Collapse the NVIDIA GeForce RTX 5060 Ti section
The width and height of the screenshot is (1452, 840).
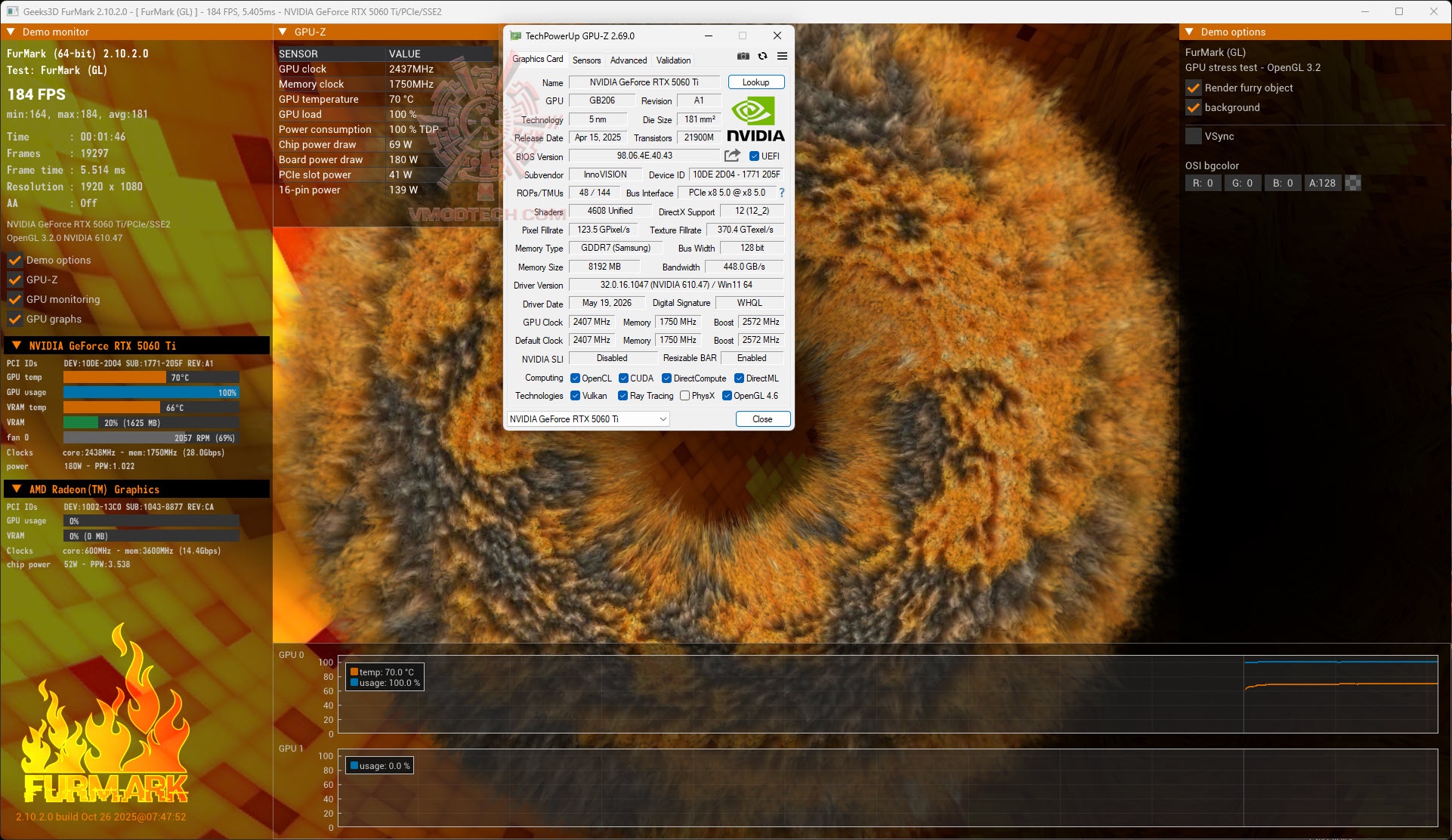(x=17, y=345)
